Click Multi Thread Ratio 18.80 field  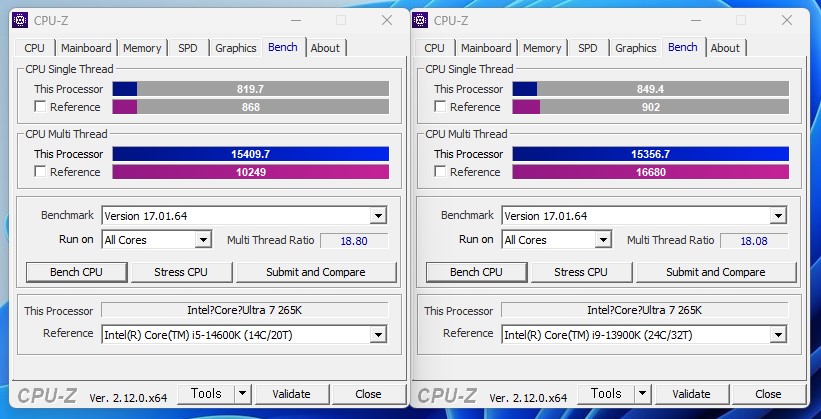(x=354, y=241)
